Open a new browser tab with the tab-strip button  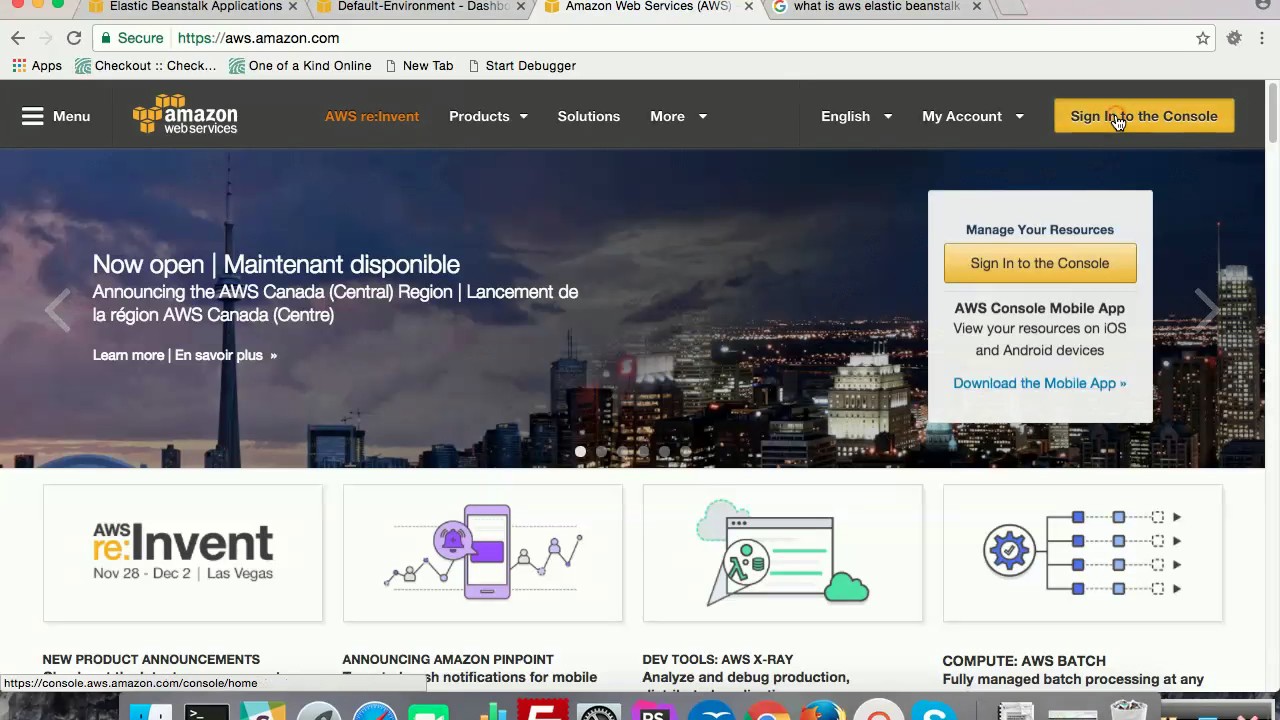coord(1012,7)
